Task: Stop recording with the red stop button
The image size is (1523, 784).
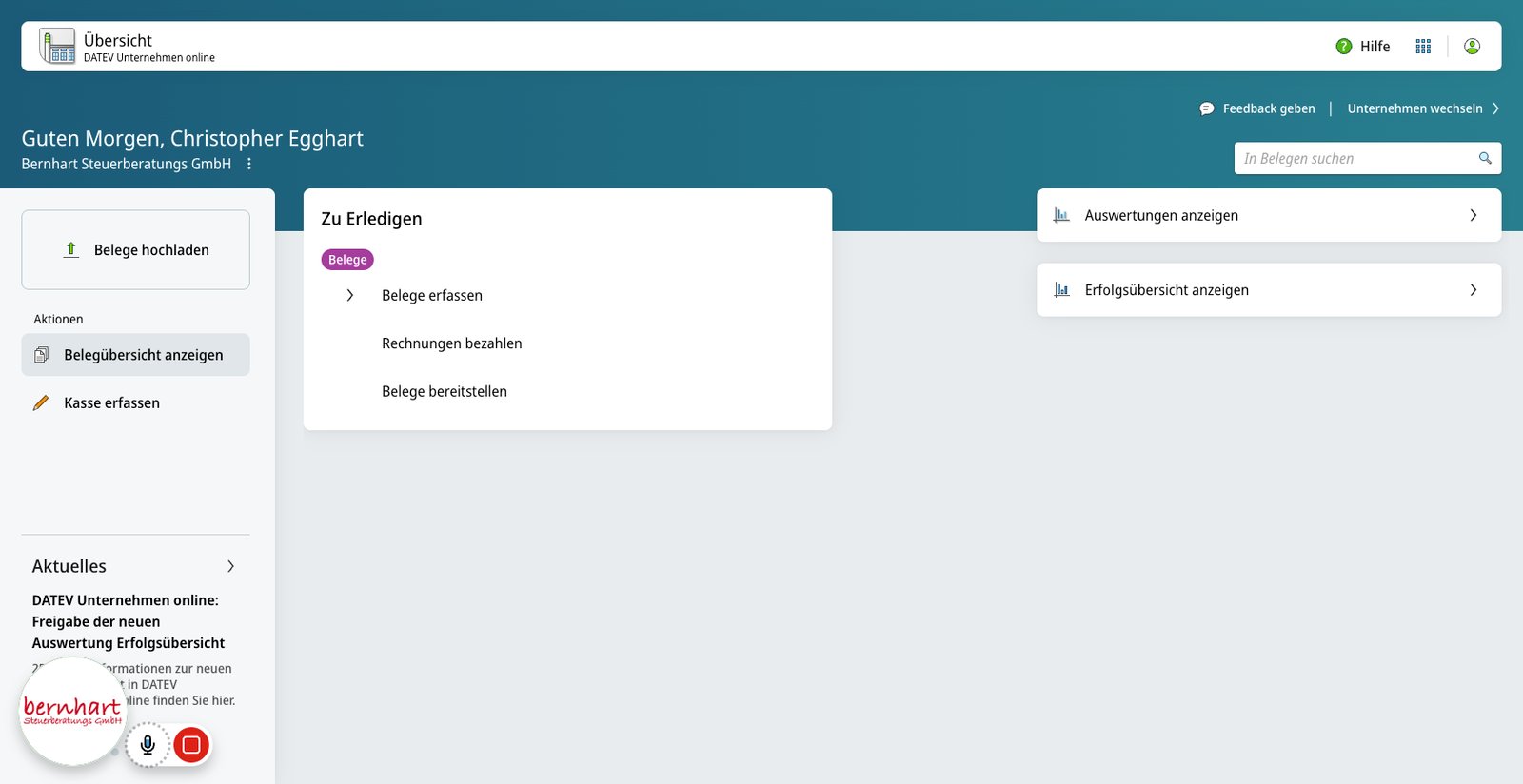Action: (x=191, y=745)
